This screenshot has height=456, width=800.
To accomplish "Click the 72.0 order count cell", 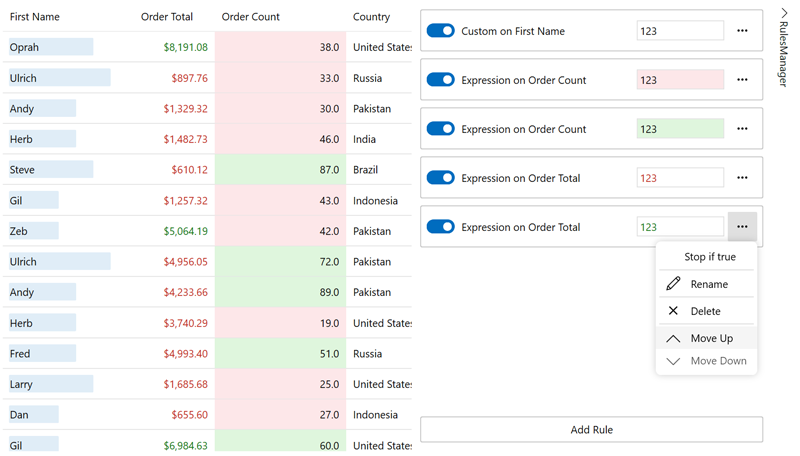I will pos(281,262).
